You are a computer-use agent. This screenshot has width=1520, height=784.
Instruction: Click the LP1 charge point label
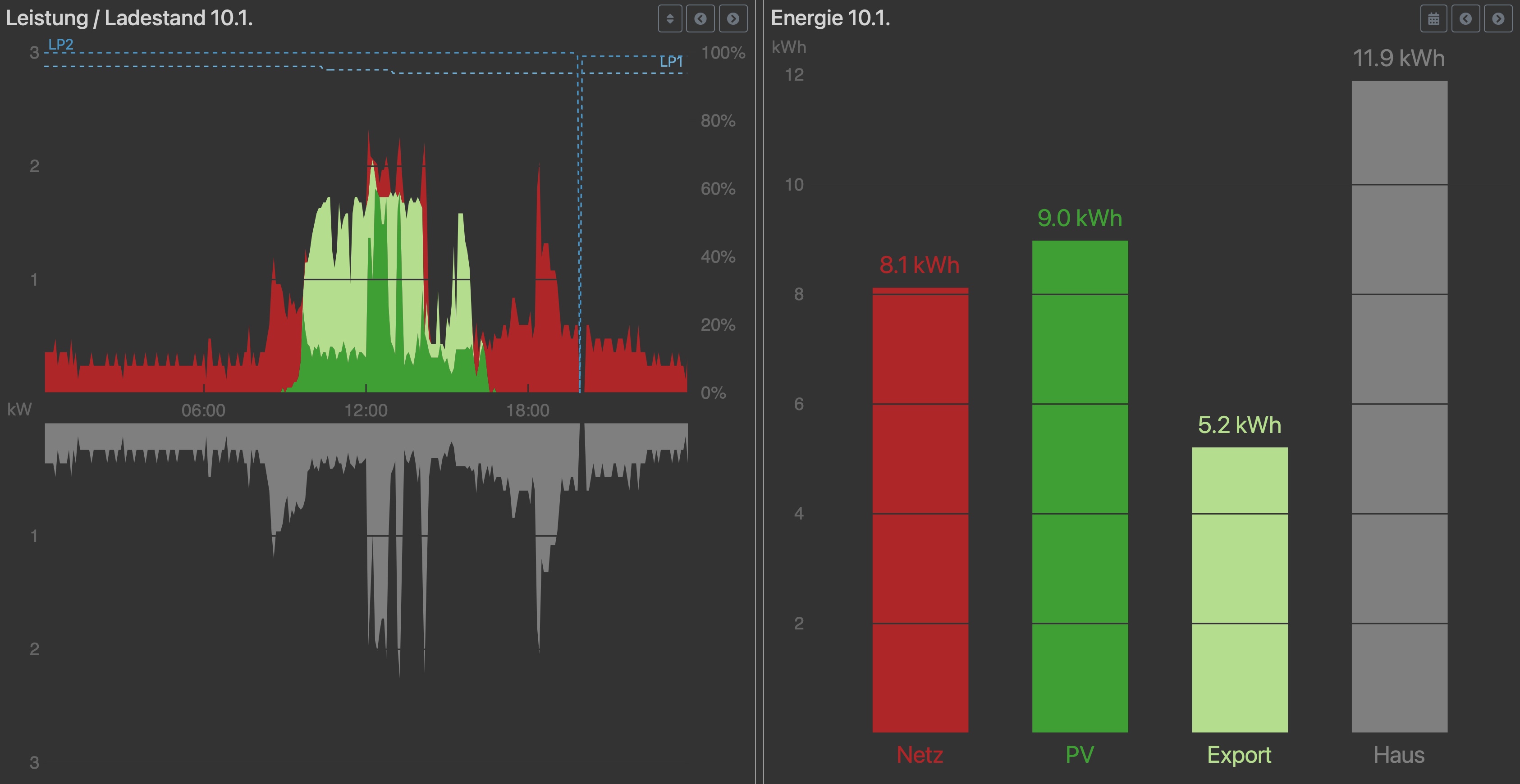pos(671,61)
